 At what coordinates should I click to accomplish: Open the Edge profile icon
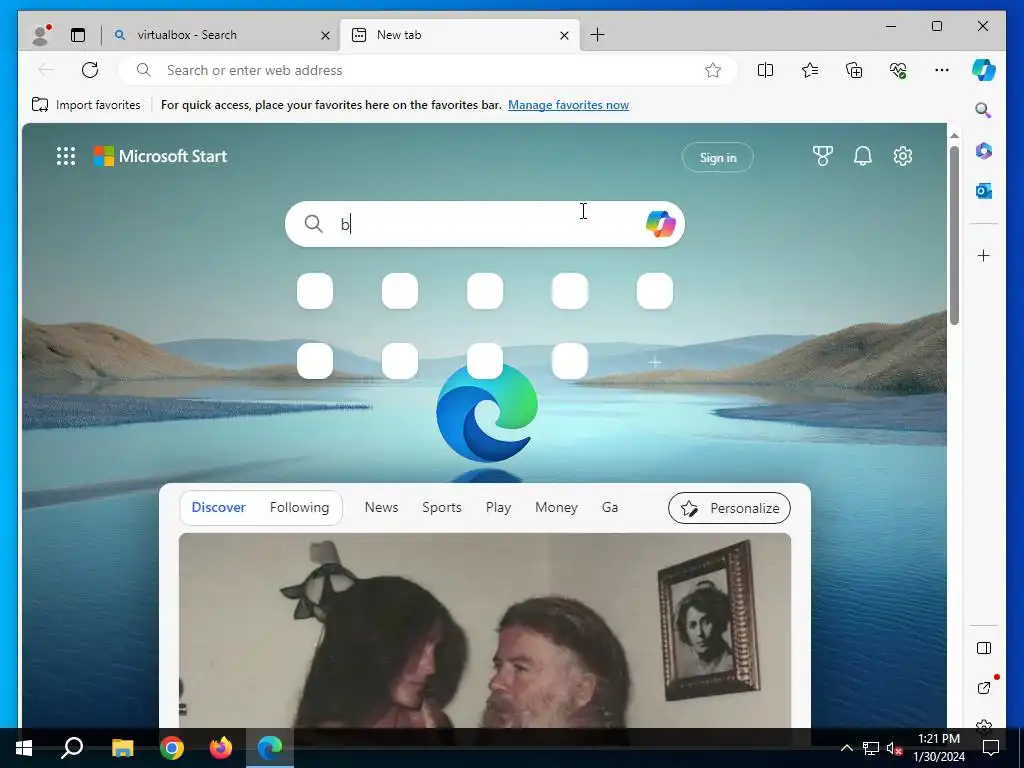pyautogui.click(x=41, y=35)
